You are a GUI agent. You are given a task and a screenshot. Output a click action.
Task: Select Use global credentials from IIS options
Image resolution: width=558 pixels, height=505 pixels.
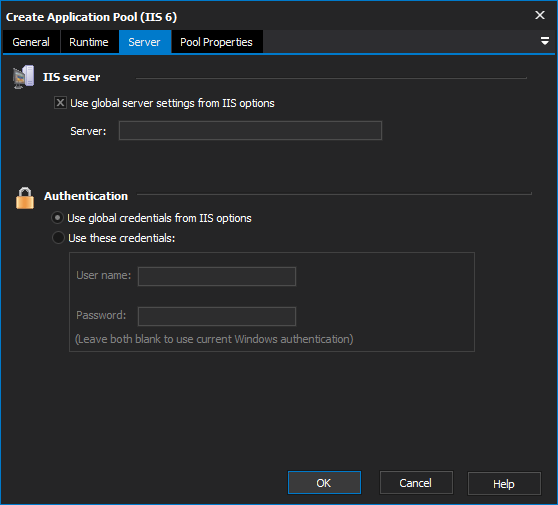[58, 217]
